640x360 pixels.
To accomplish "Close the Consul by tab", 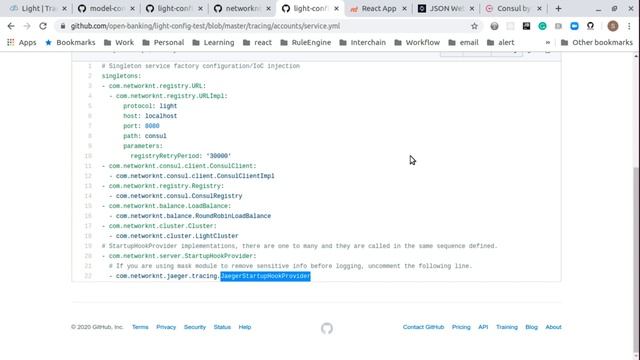I will click(x=539, y=9).
